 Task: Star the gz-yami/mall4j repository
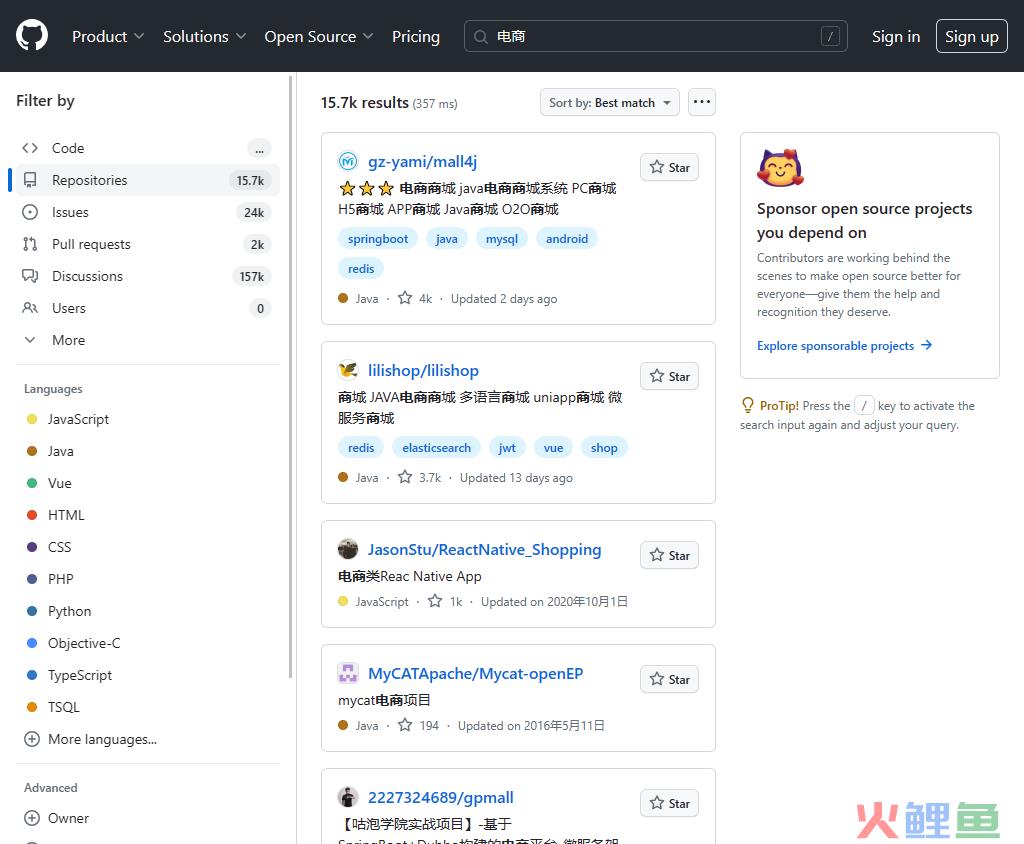669,168
